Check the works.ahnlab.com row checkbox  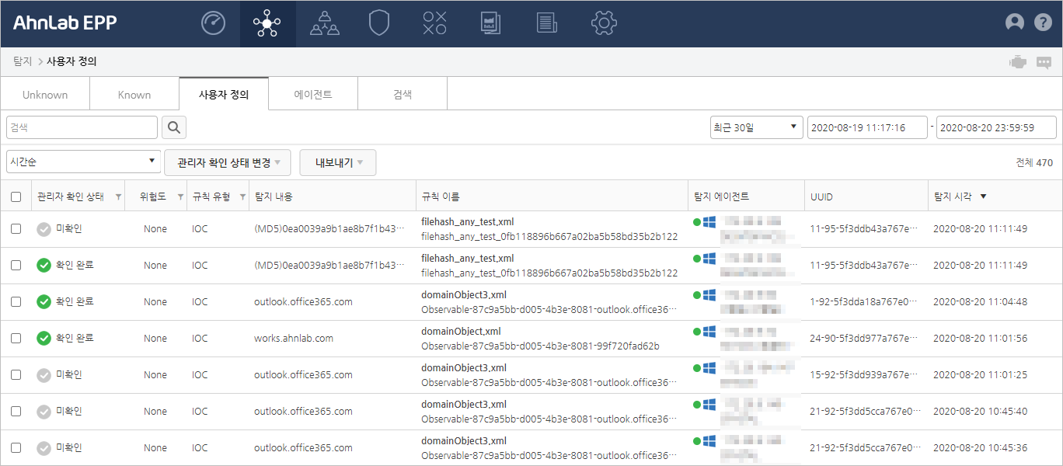pyautogui.click(x=16, y=338)
